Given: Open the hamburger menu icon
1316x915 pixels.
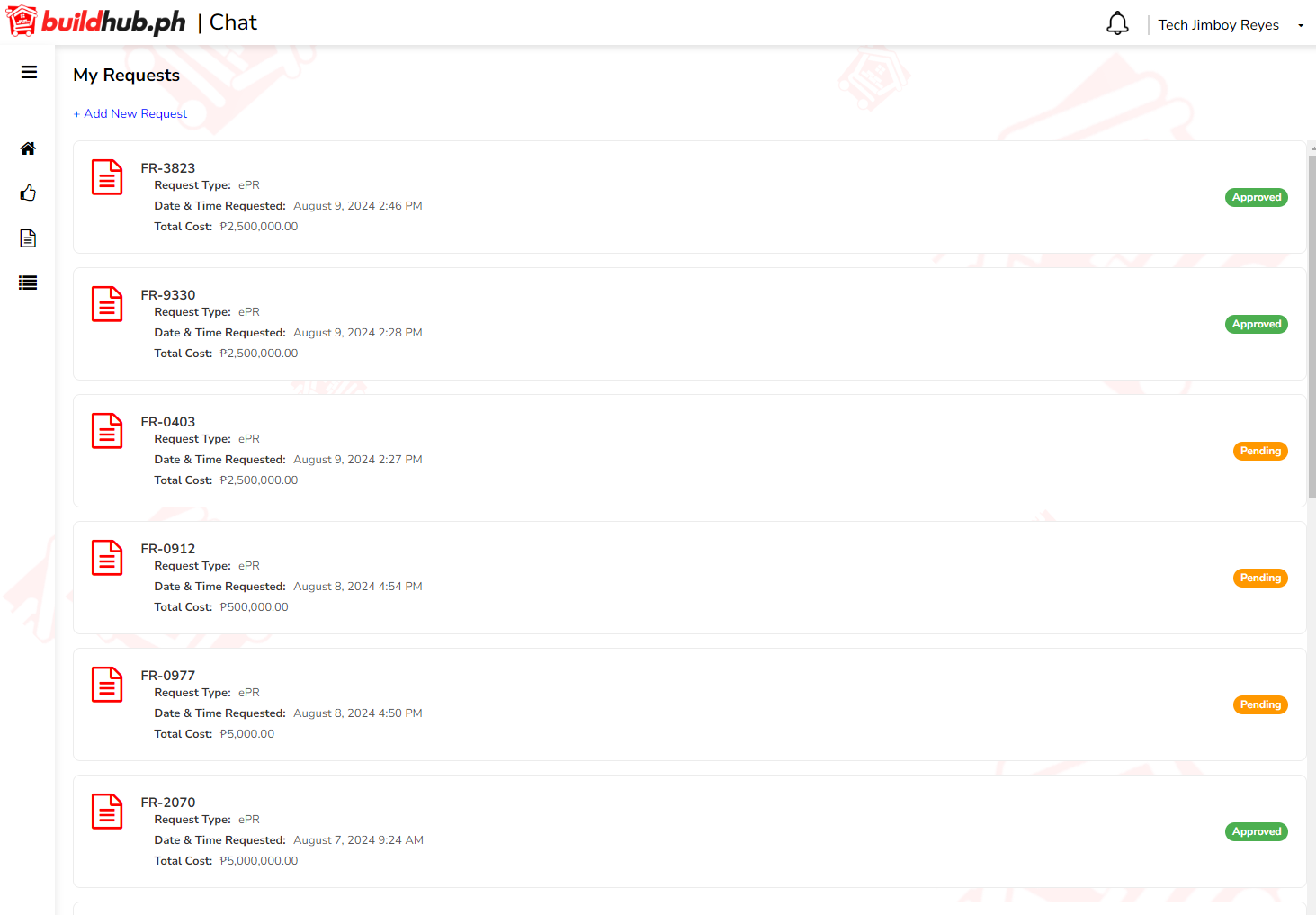Looking at the screenshot, I should point(29,73).
